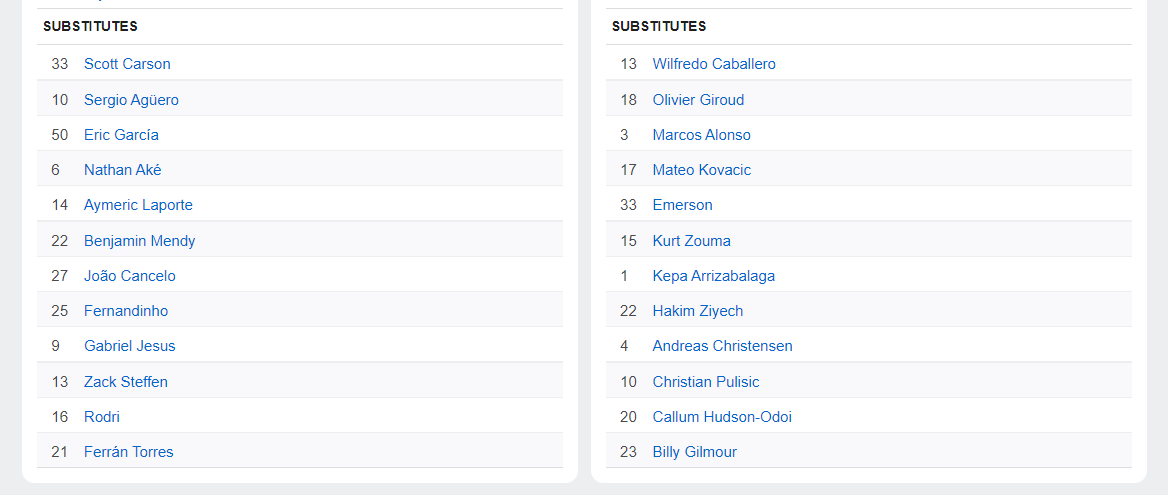This screenshot has width=1168, height=495.
Task: Open Marcos Alonso's player page
Action: pos(701,135)
